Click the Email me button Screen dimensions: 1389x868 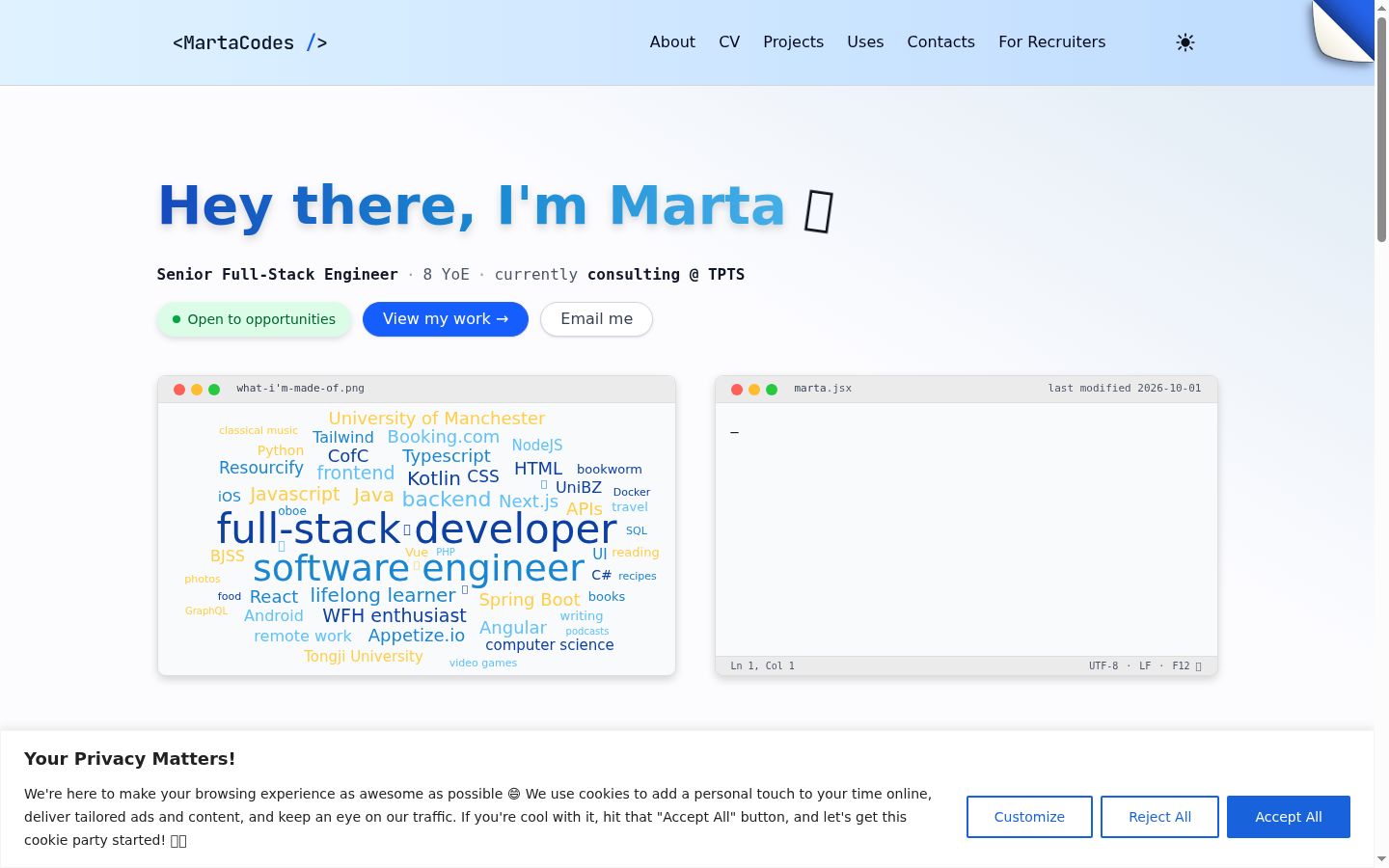coord(596,319)
